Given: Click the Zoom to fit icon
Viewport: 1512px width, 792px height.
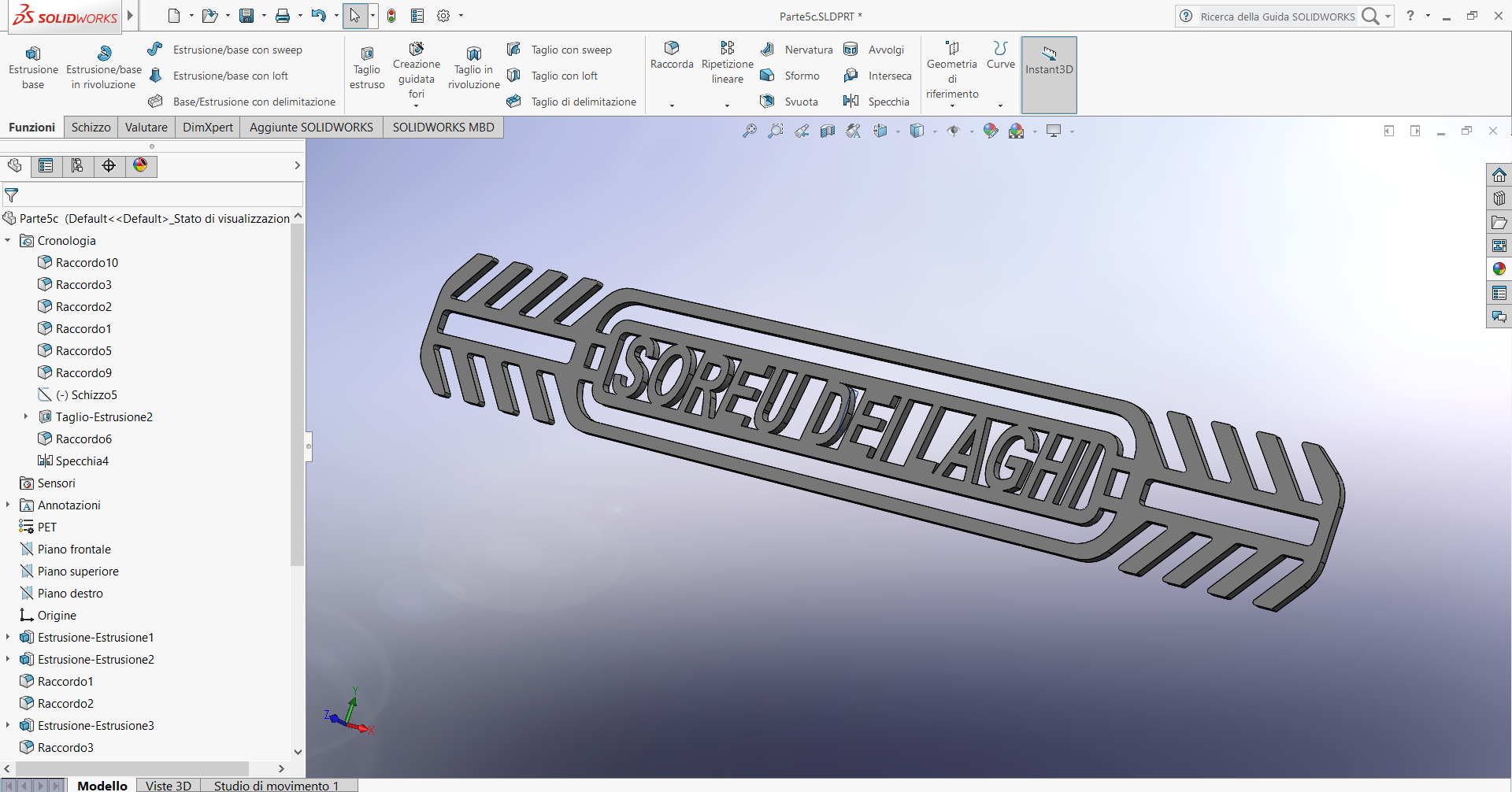Looking at the screenshot, I should (x=750, y=131).
